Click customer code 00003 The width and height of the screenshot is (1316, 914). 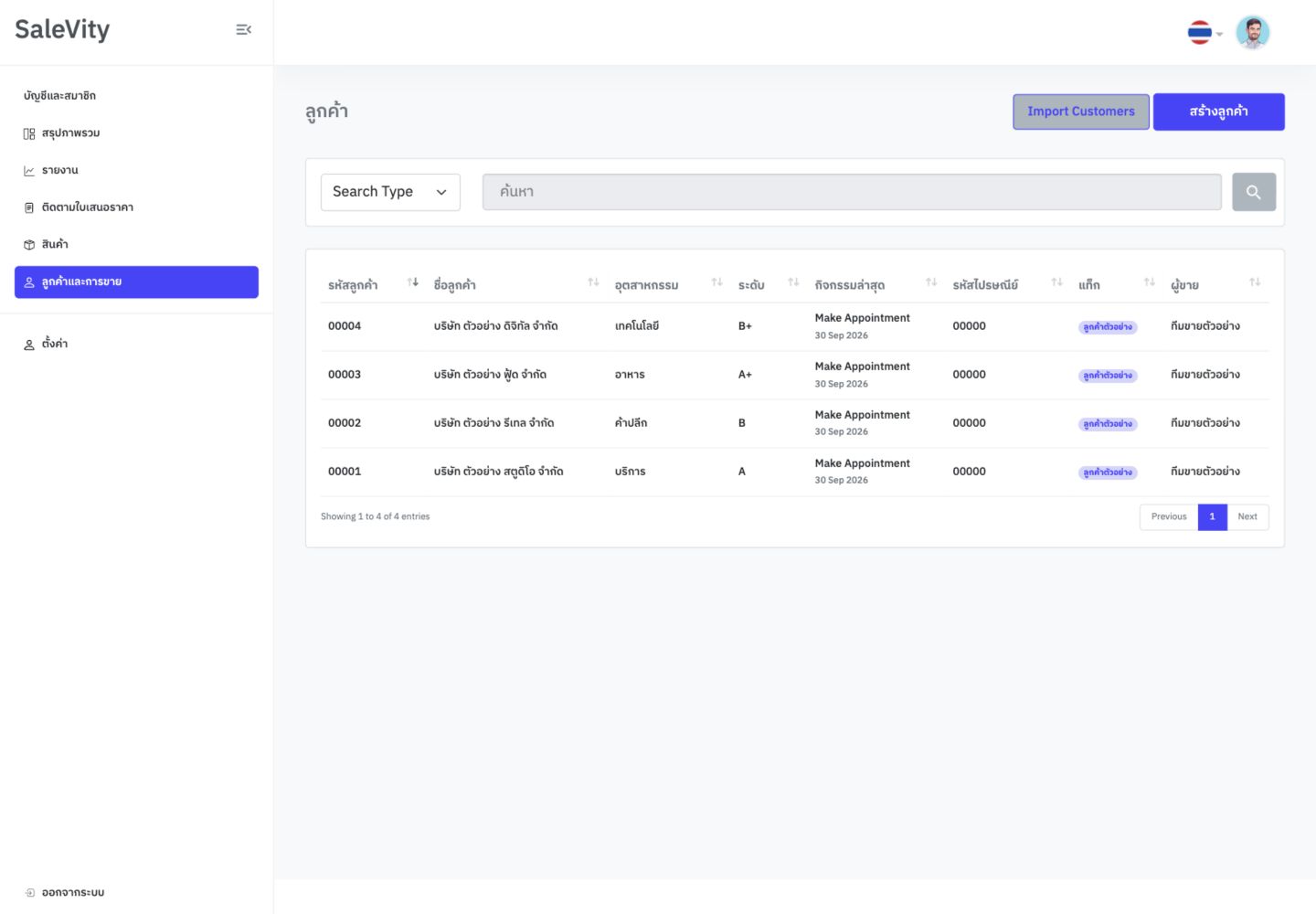345,375
